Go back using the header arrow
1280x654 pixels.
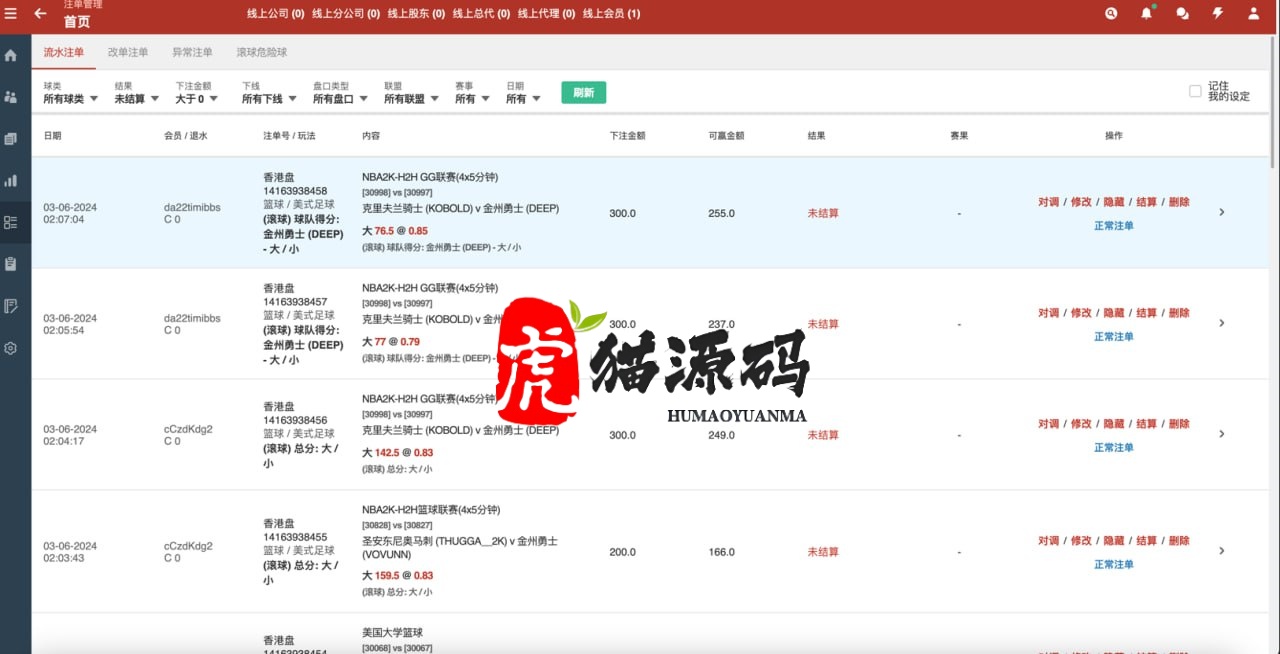click(40, 13)
